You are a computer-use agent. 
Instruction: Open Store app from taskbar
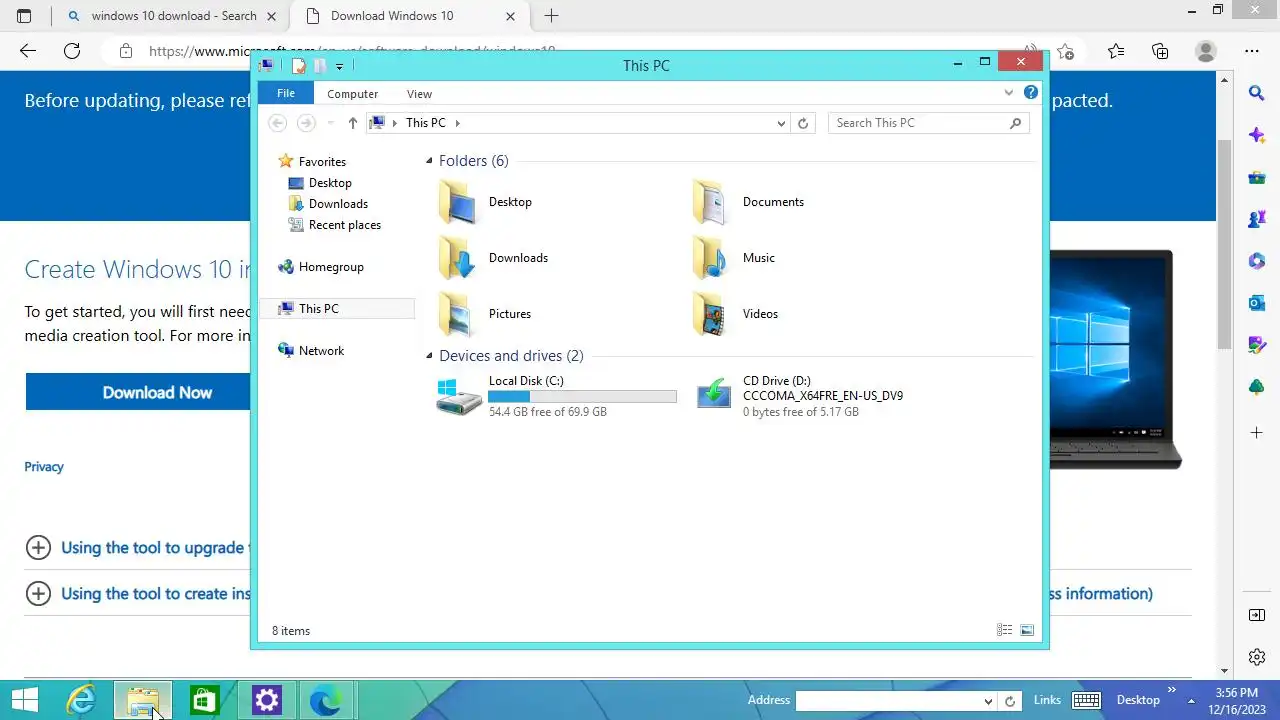coord(204,700)
